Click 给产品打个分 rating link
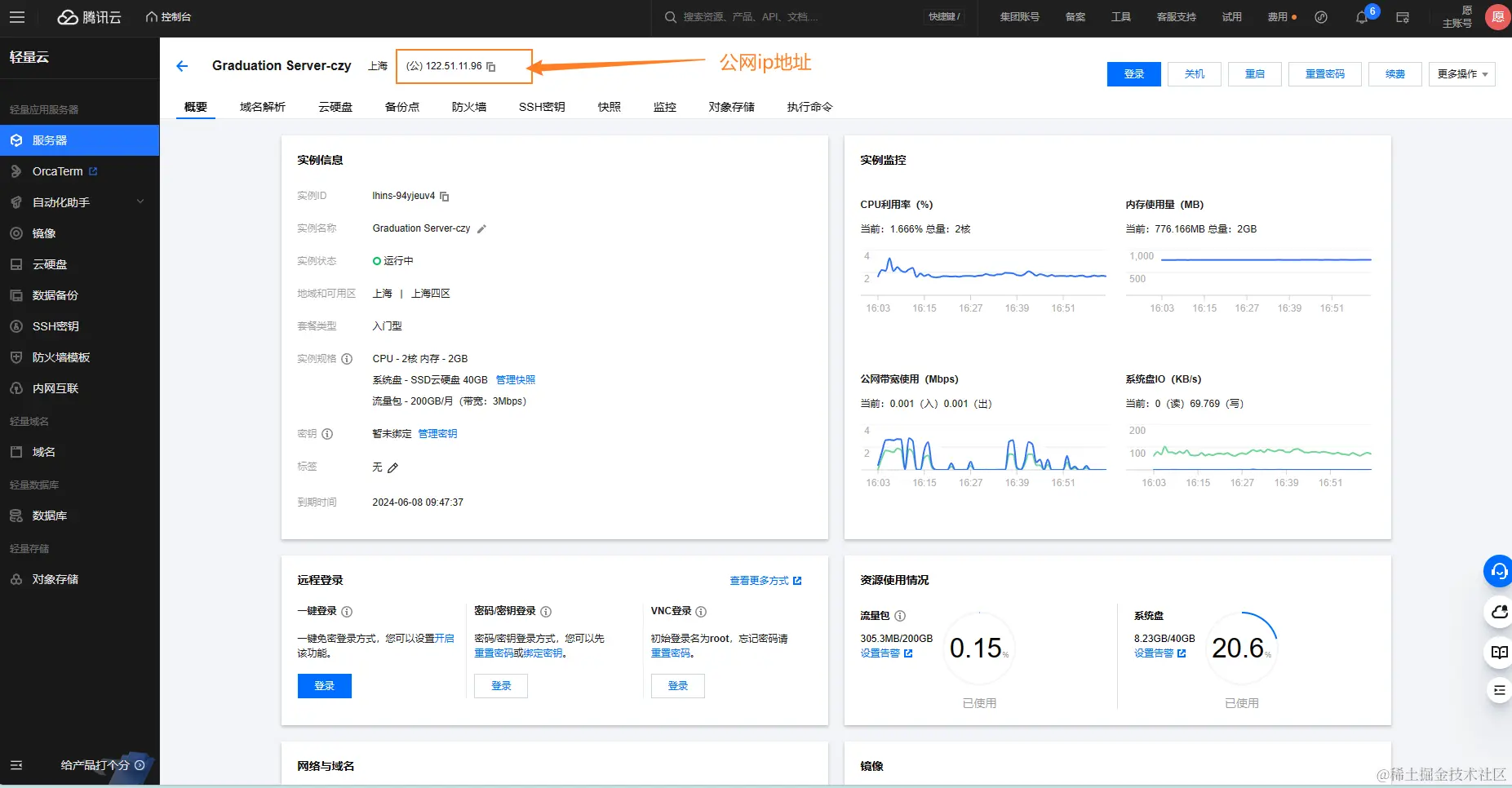This screenshot has width=1512, height=788. click(x=103, y=765)
